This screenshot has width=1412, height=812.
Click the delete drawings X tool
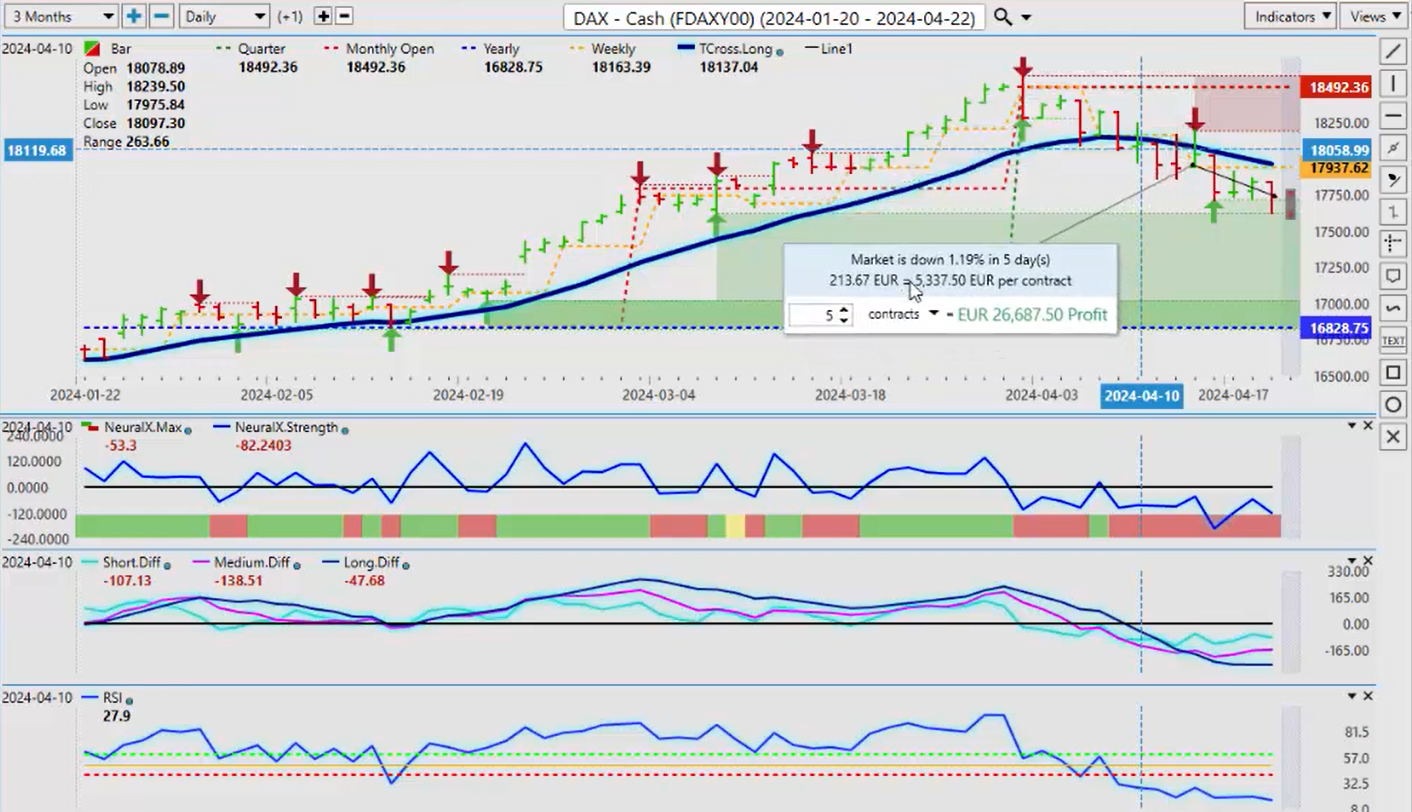1393,437
